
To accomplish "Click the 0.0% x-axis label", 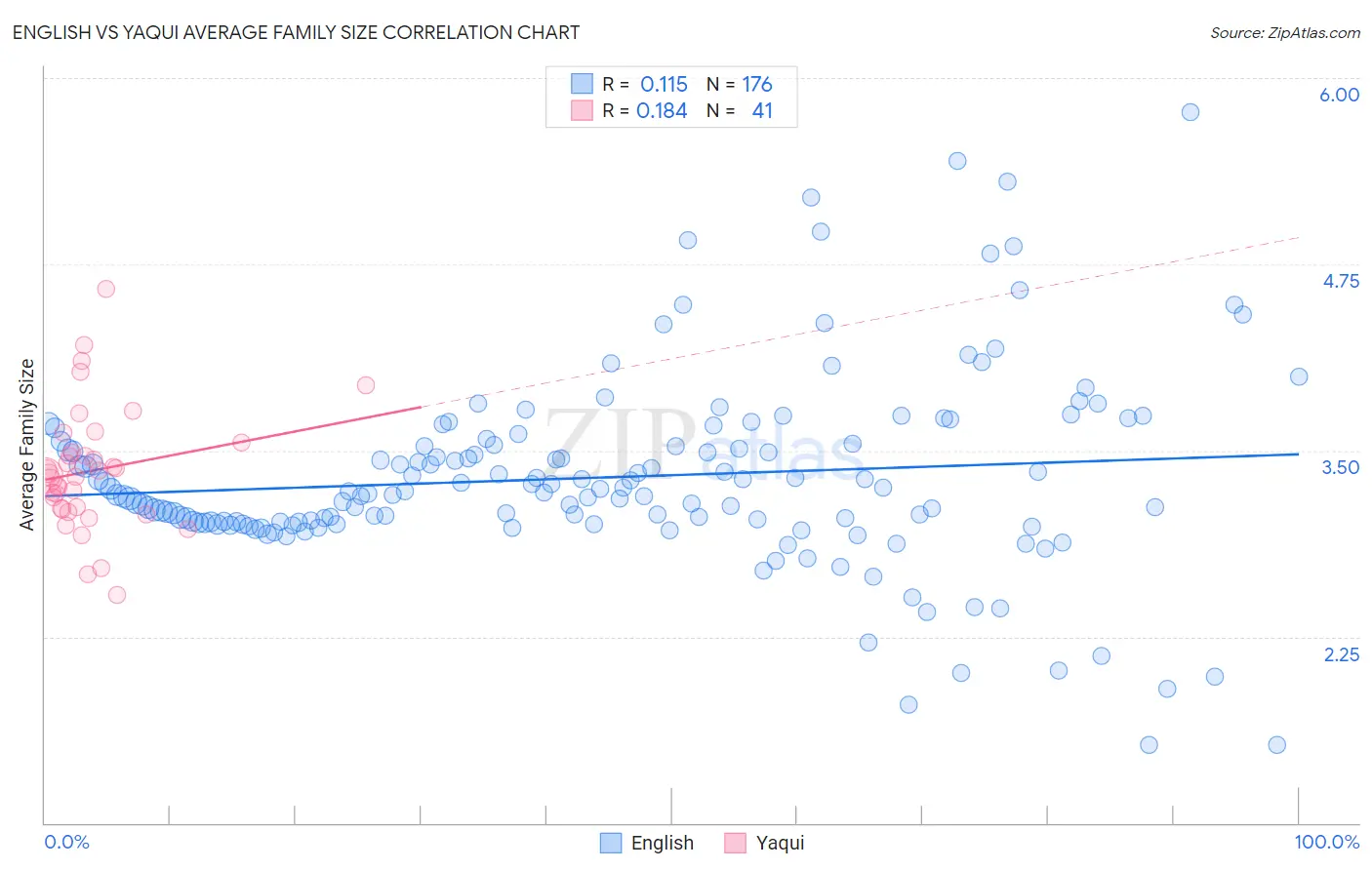I will tap(67, 842).
